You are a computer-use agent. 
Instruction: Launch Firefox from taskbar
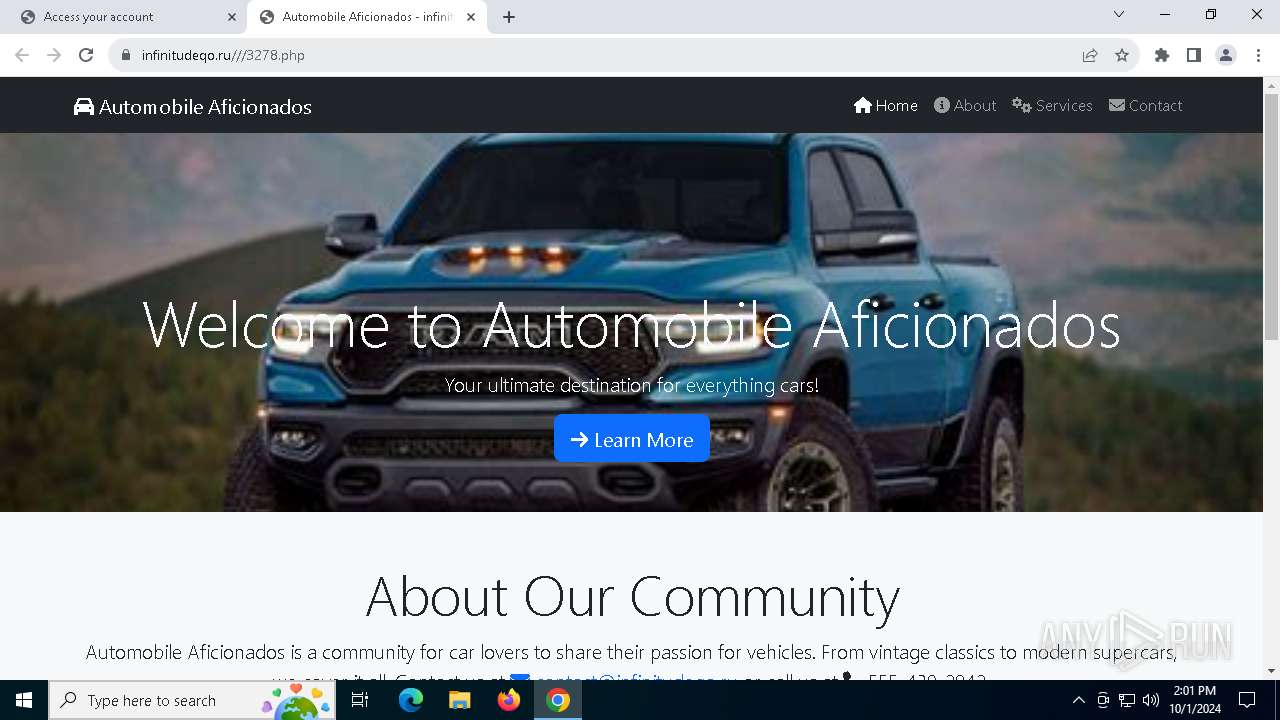pyautogui.click(x=509, y=700)
